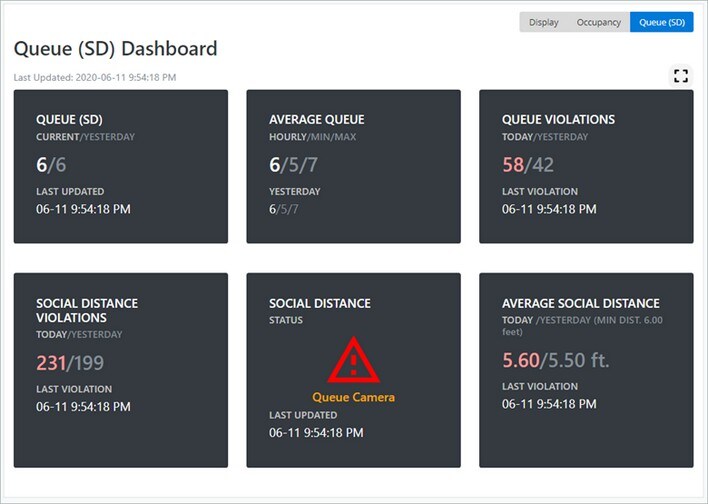
Task: Click the SOCIAL DISTANCE status card title
Action: coord(320,303)
